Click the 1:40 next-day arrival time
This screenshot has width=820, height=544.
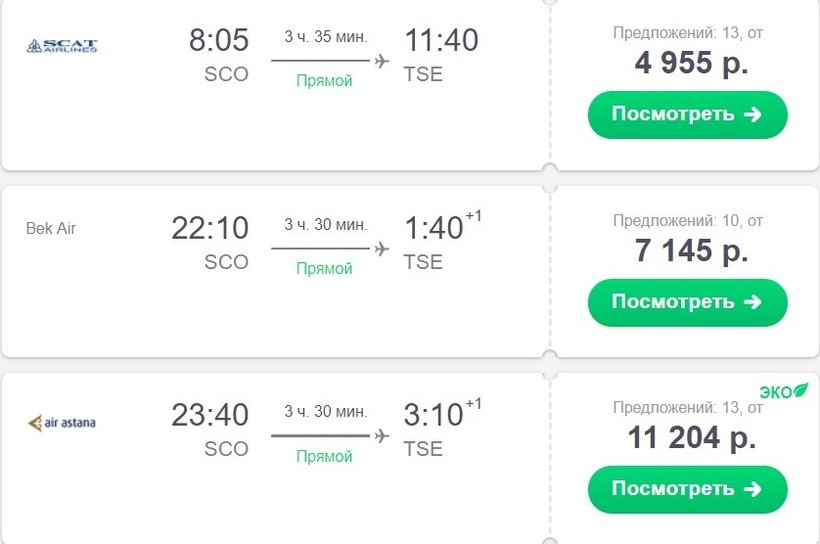pos(433,228)
